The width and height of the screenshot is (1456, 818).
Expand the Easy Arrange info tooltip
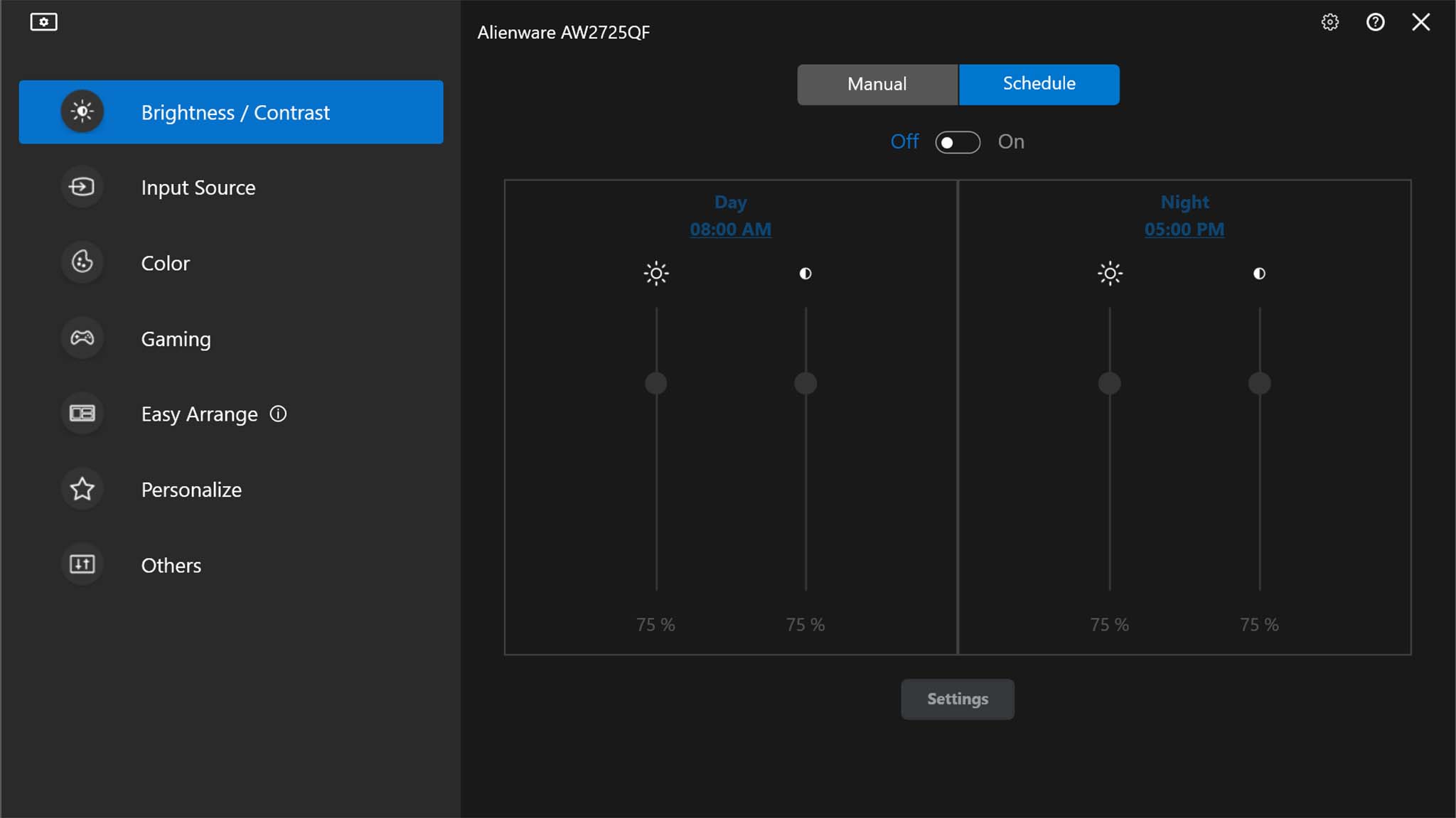tap(278, 414)
